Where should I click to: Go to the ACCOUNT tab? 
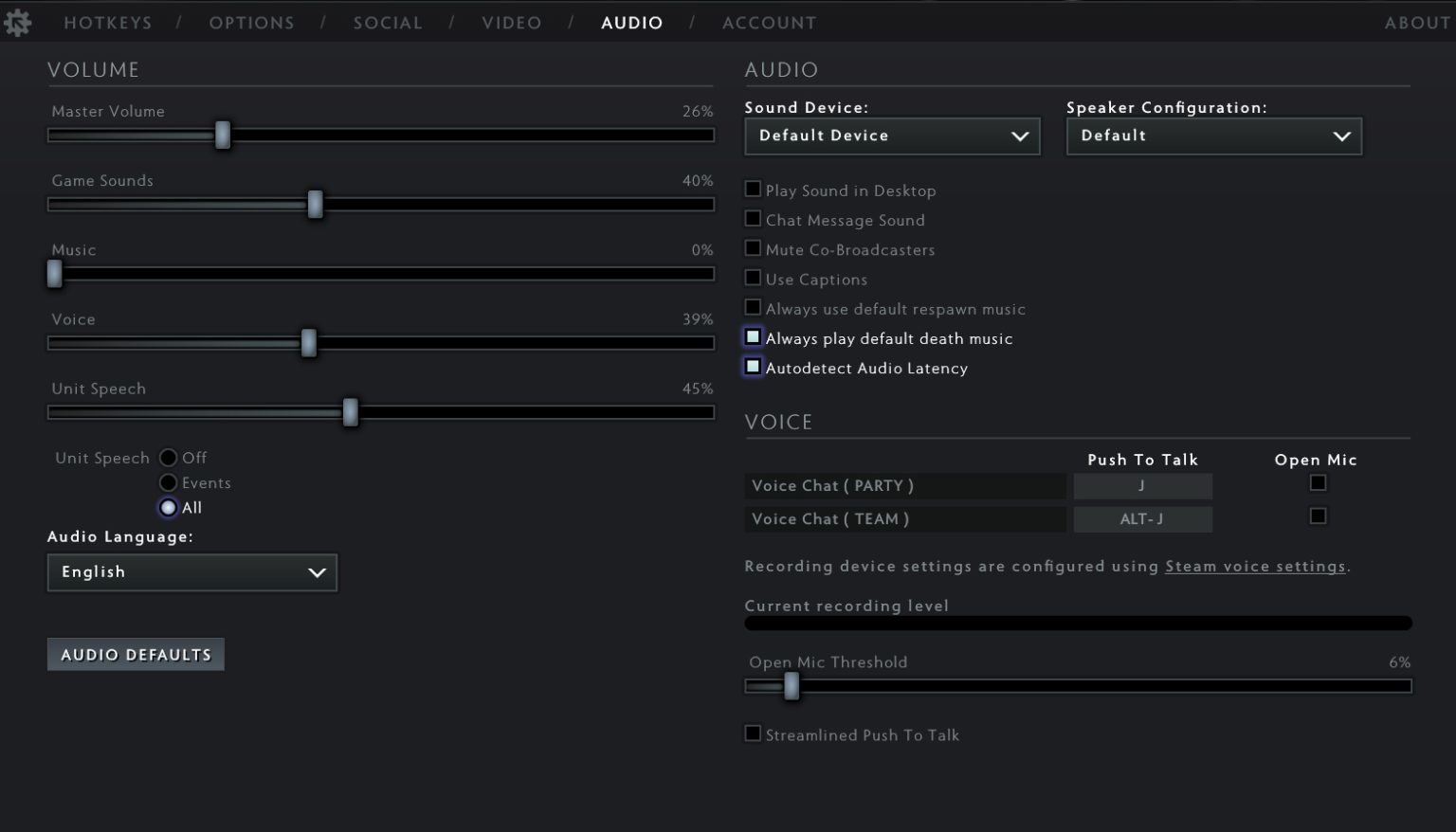coord(769,22)
